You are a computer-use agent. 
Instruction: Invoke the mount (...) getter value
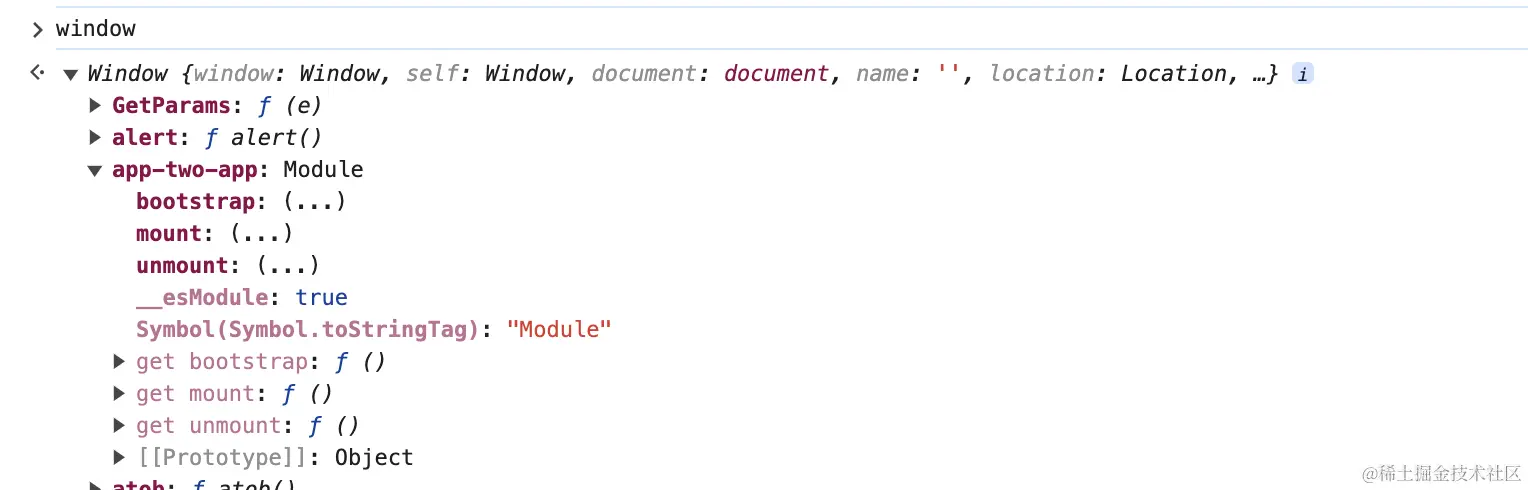click(x=262, y=234)
